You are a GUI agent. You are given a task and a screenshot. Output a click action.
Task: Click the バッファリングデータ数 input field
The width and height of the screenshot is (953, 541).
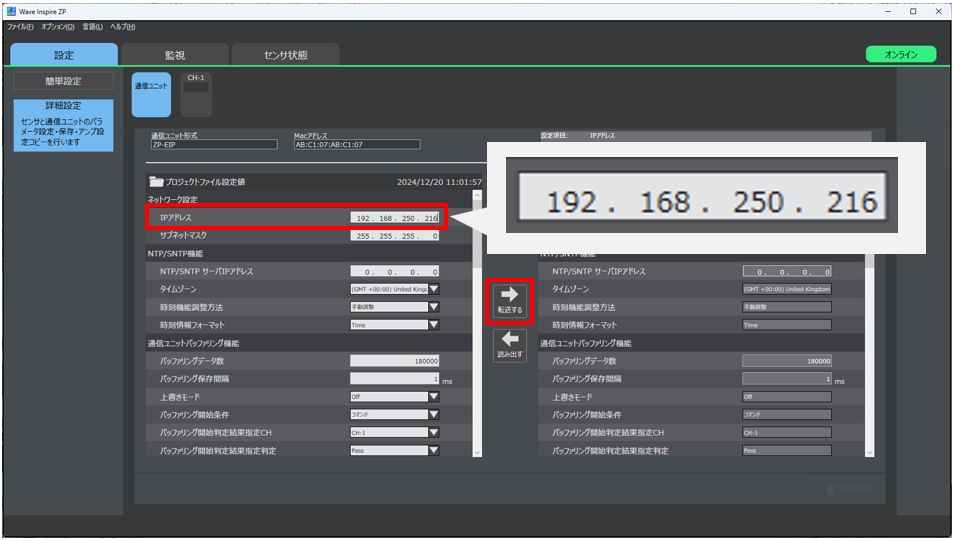point(395,361)
